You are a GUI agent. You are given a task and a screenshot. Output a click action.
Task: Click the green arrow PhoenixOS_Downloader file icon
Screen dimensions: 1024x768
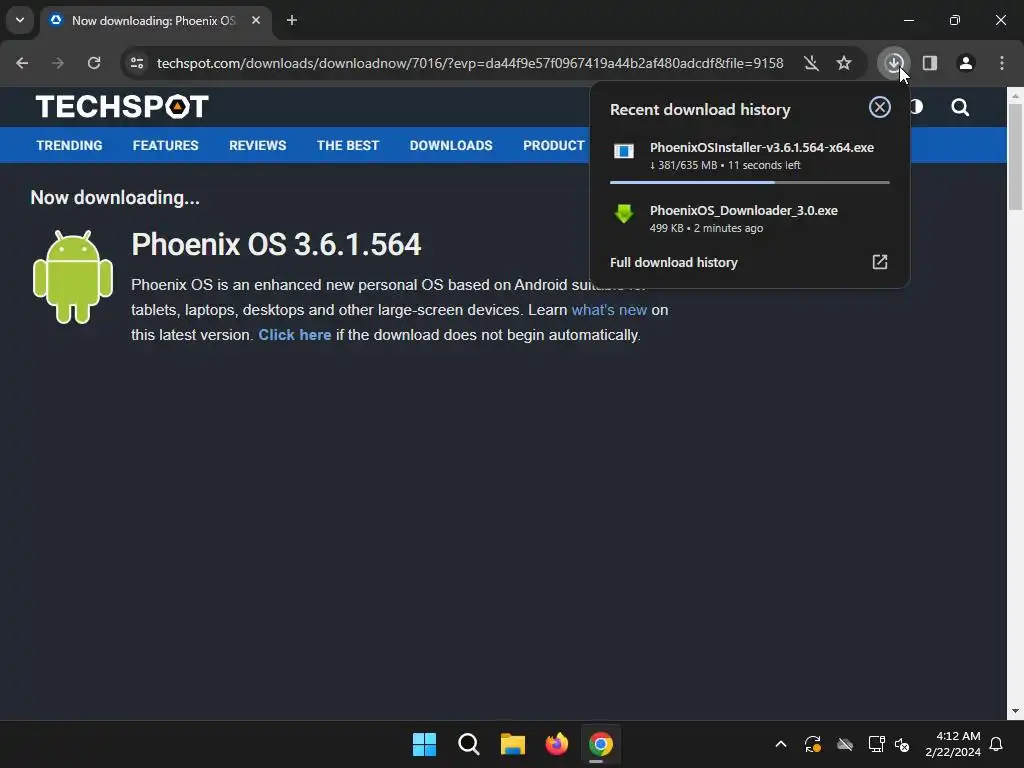coord(624,214)
